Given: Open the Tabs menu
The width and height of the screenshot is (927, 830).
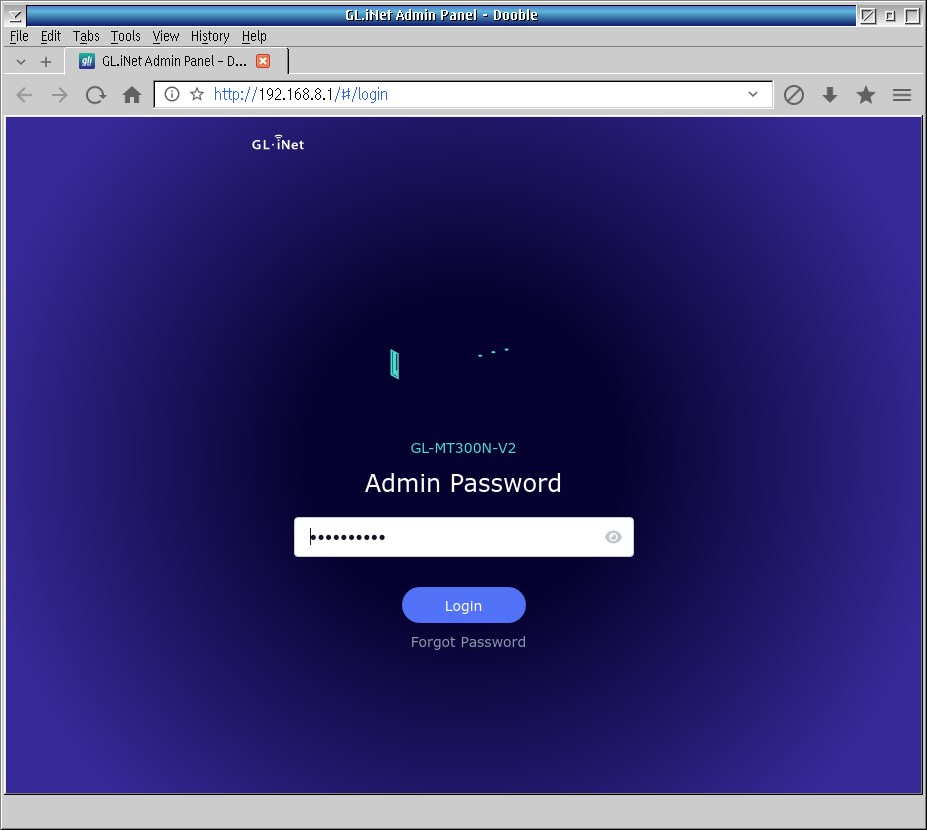Looking at the screenshot, I should [x=86, y=36].
